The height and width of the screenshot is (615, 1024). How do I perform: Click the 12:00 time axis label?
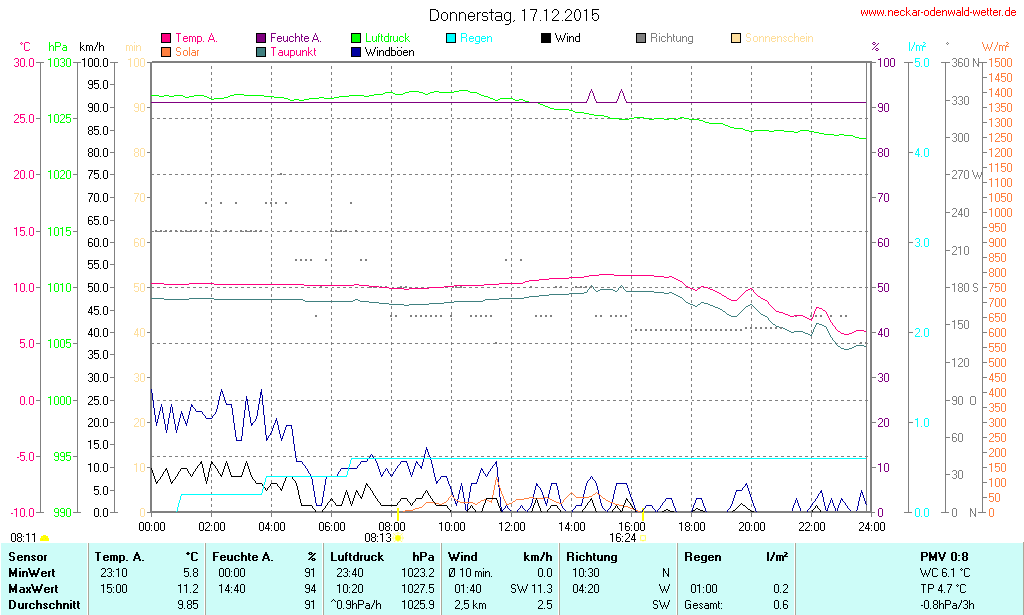click(x=512, y=526)
